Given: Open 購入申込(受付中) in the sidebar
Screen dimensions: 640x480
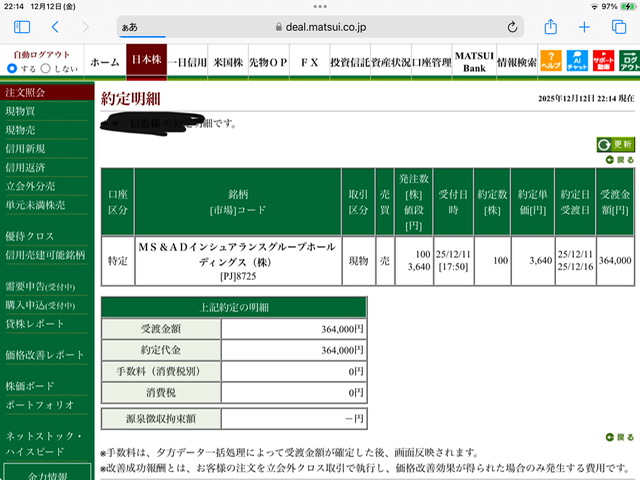Looking at the screenshot, I should 40,305.
